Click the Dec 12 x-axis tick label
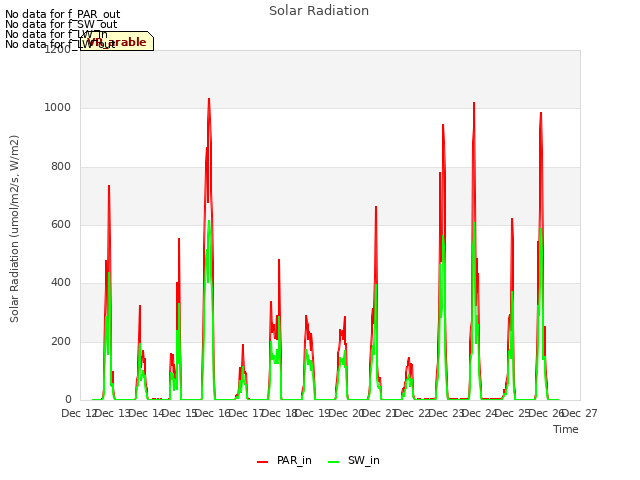Screen dimensions: 640x480 click(79, 413)
